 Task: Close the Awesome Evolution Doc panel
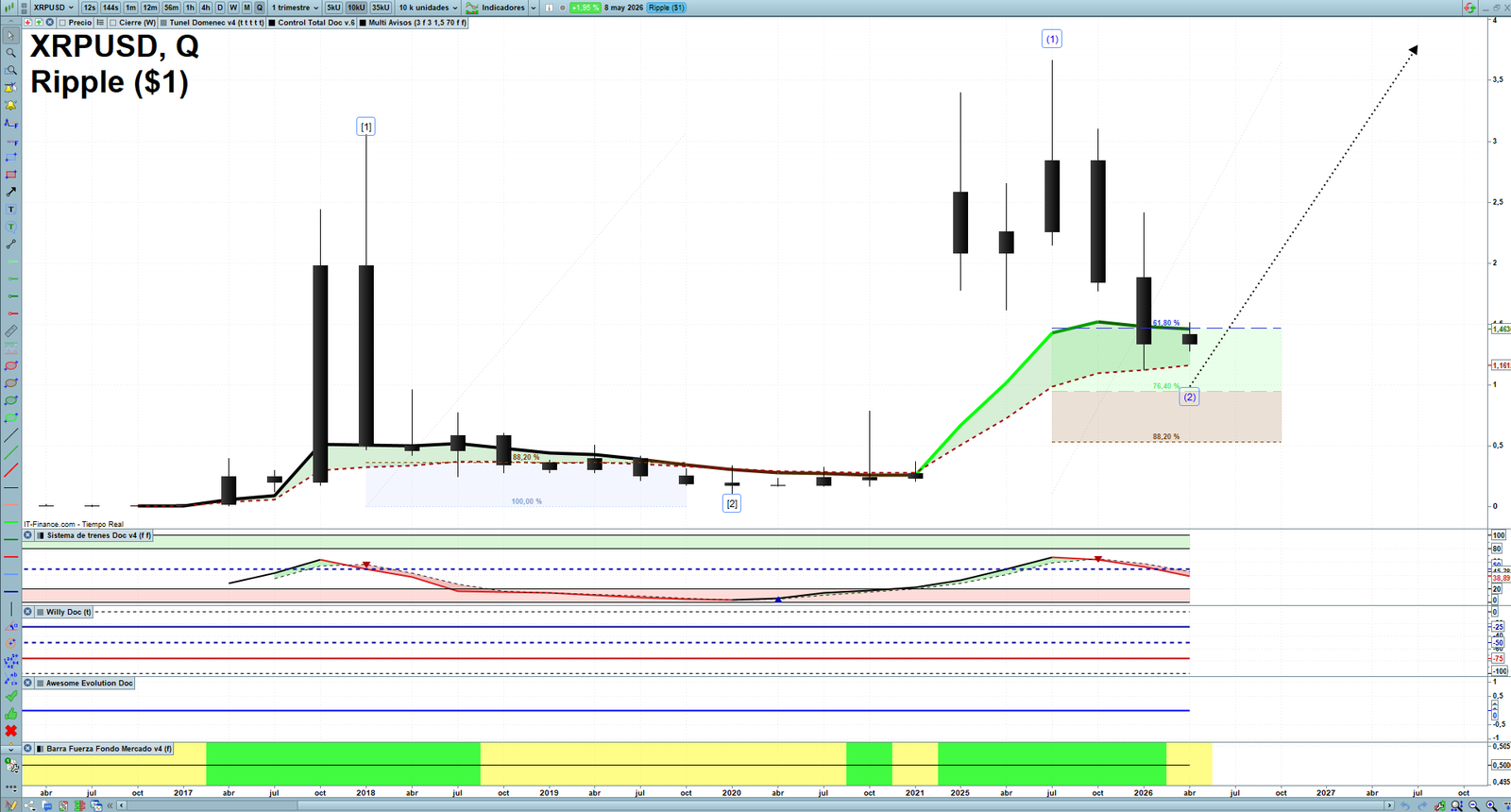[x=28, y=683]
